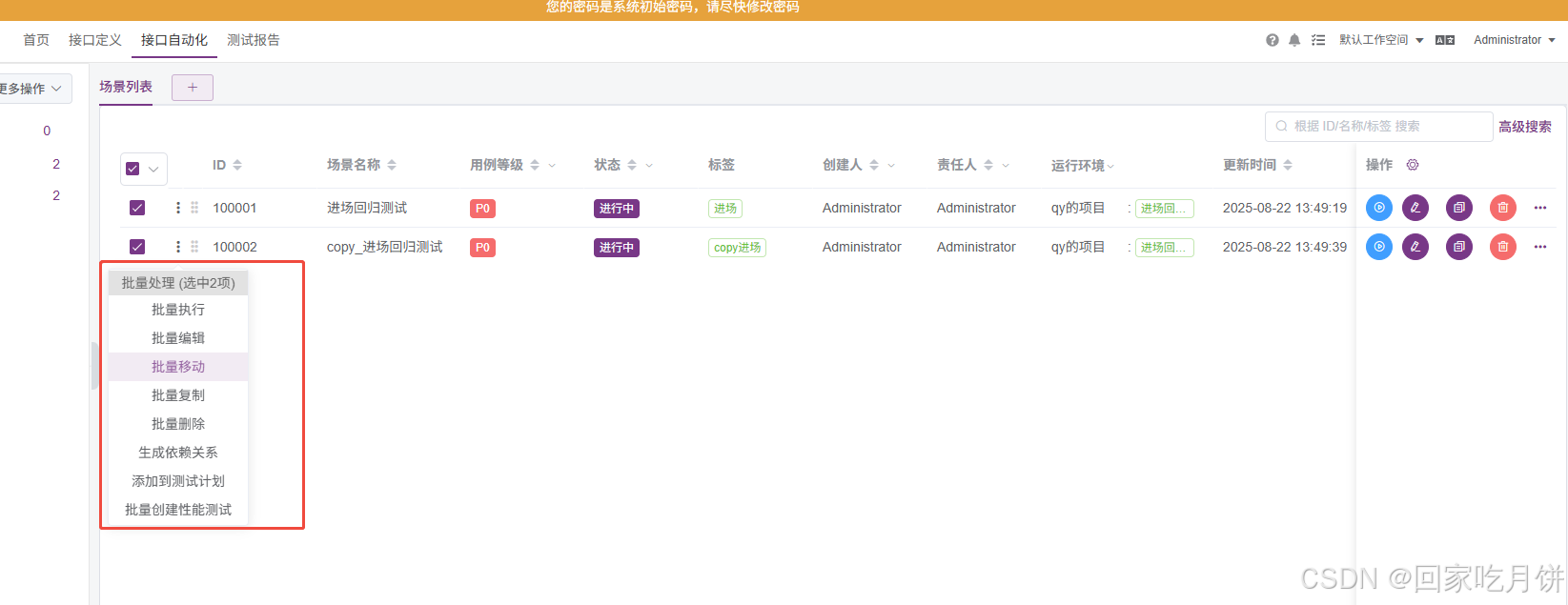1568x605 pixels.
Task: Go to 接口自动化 tab
Action: tap(174, 40)
